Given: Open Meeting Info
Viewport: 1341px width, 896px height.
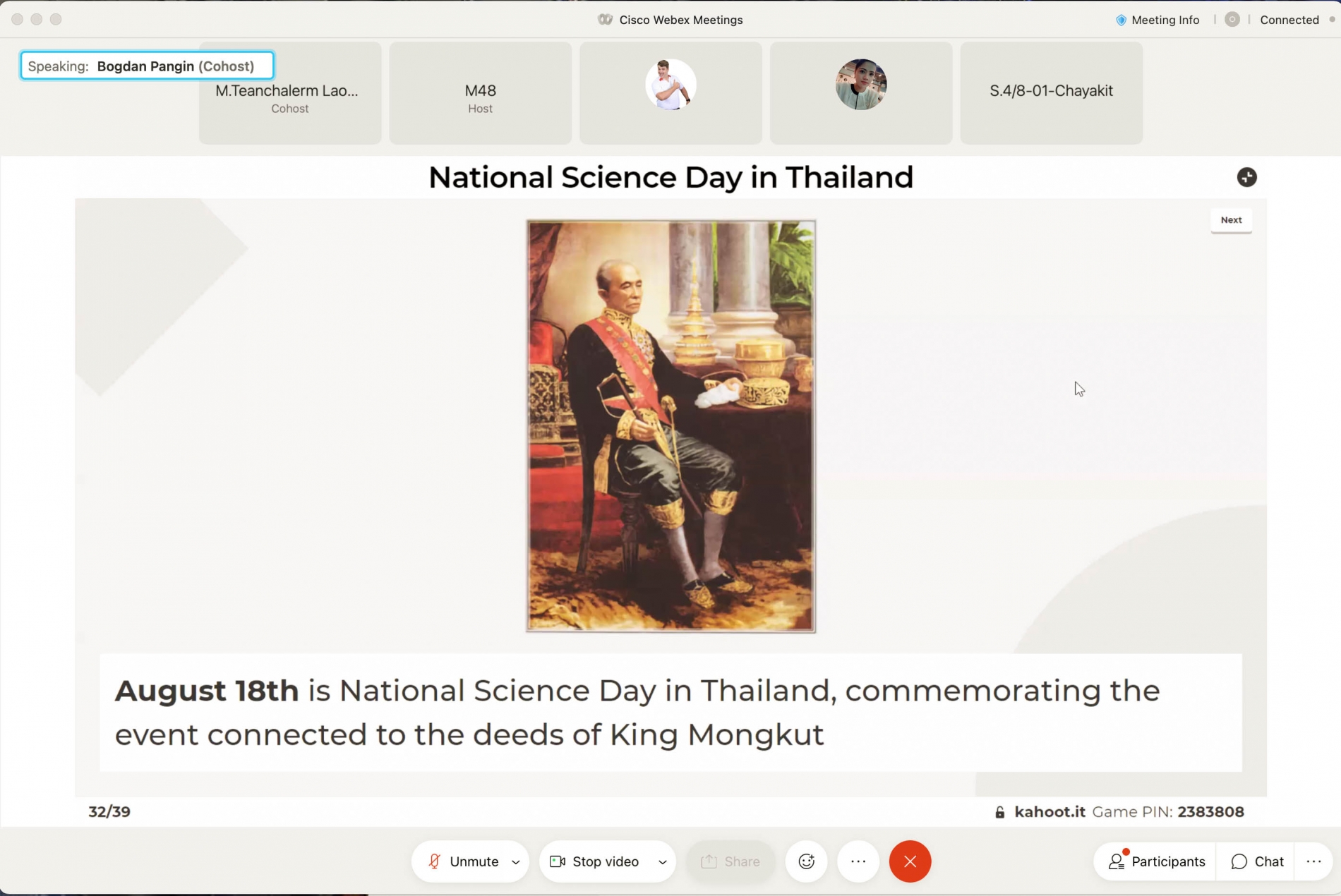Looking at the screenshot, I should pyautogui.click(x=1157, y=20).
